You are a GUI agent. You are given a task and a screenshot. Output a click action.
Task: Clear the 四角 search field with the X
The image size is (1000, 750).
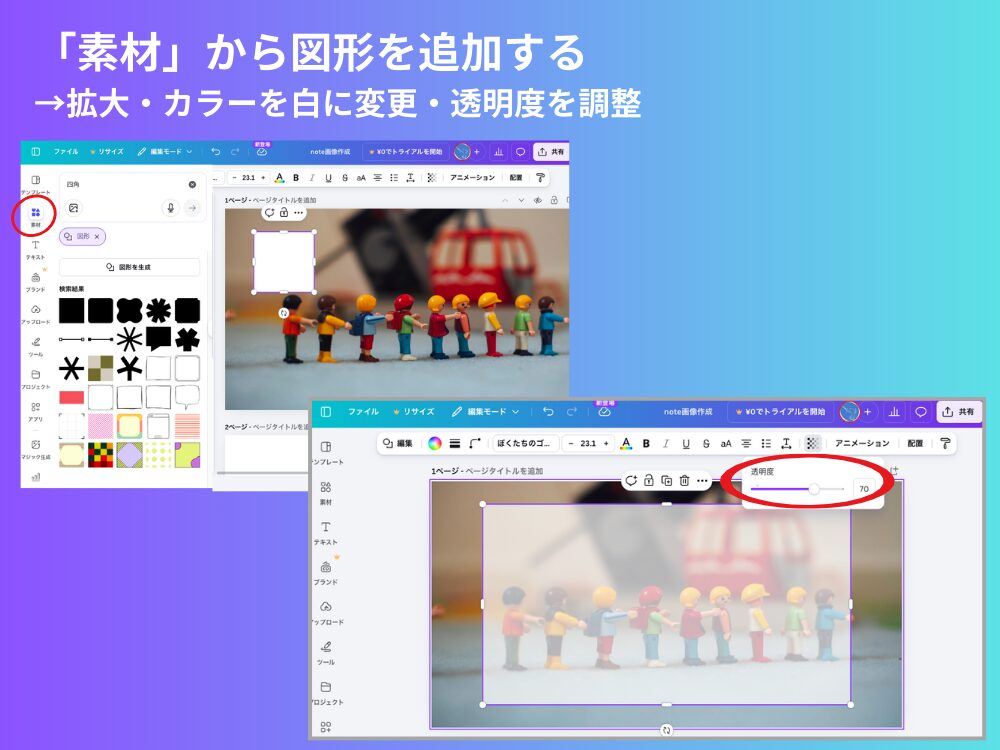(192, 184)
